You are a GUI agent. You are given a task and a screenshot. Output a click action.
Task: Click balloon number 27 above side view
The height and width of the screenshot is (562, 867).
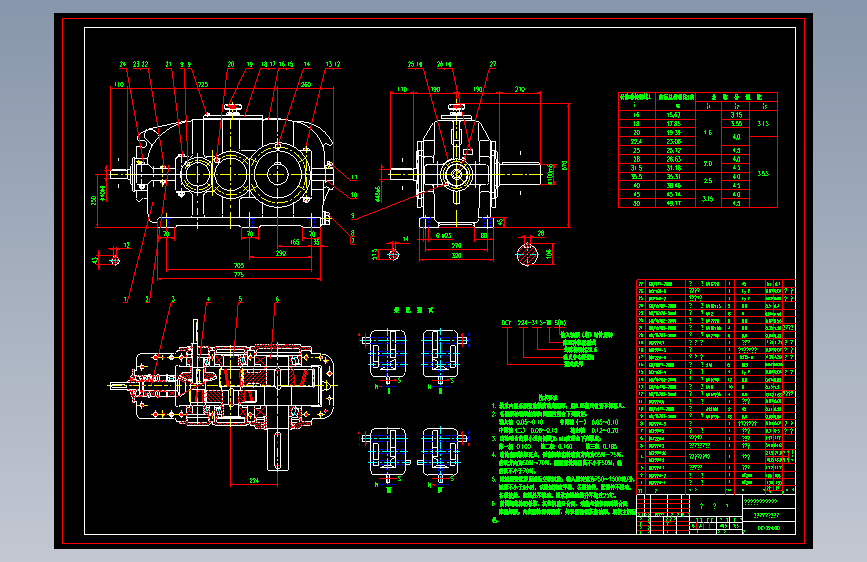click(493, 64)
